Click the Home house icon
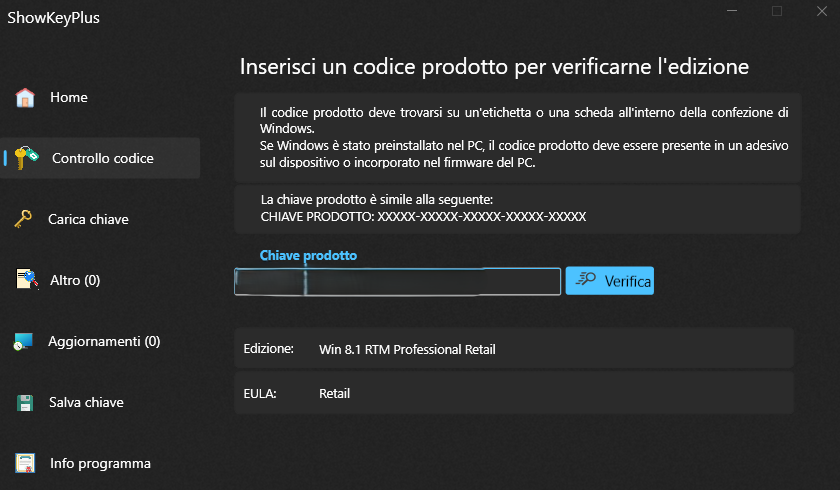Viewport: 840px width, 490px height. (25, 97)
